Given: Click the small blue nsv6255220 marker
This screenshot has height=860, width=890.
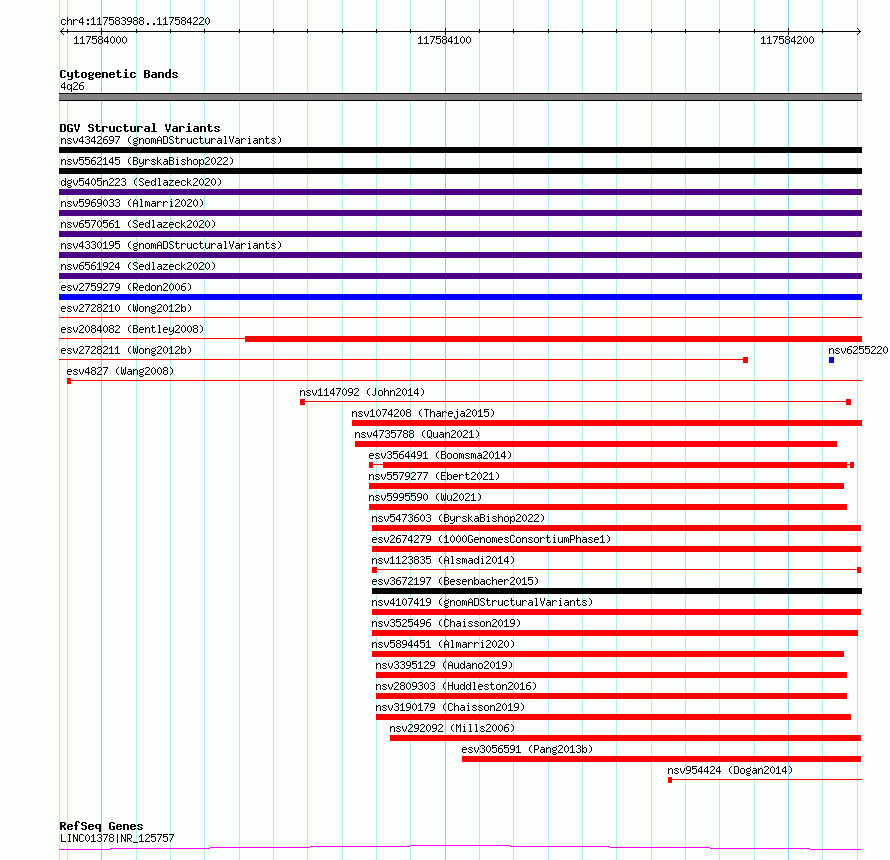Looking at the screenshot, I should point(832,360).
